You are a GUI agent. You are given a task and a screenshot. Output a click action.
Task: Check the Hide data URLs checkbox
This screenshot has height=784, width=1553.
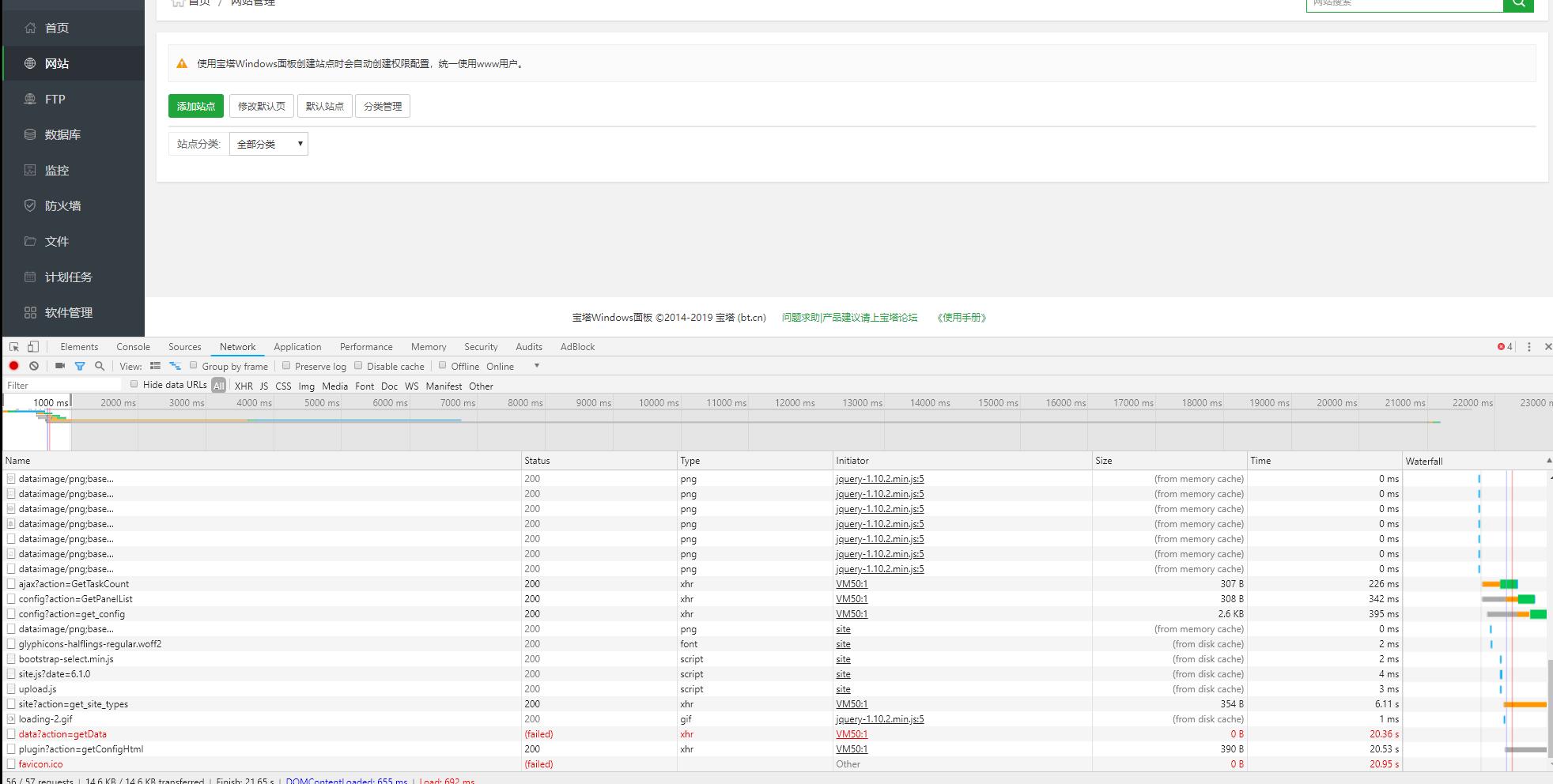click(134, 384)
